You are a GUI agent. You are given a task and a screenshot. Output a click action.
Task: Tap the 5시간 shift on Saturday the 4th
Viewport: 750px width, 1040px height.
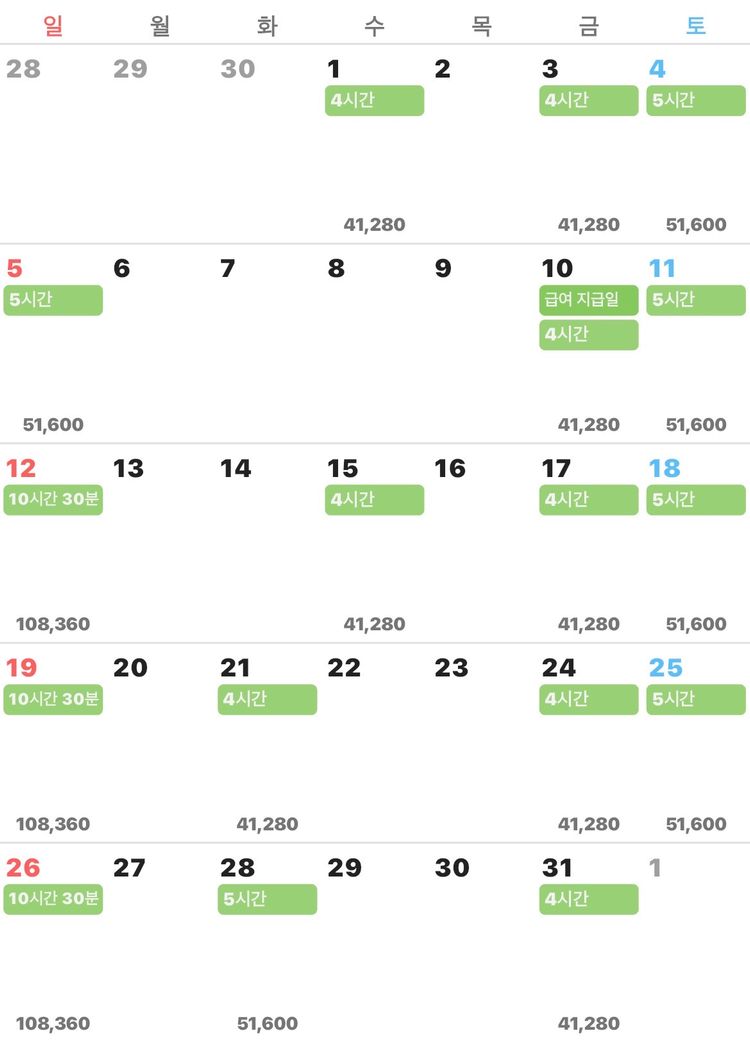click(x=696, y=101)
